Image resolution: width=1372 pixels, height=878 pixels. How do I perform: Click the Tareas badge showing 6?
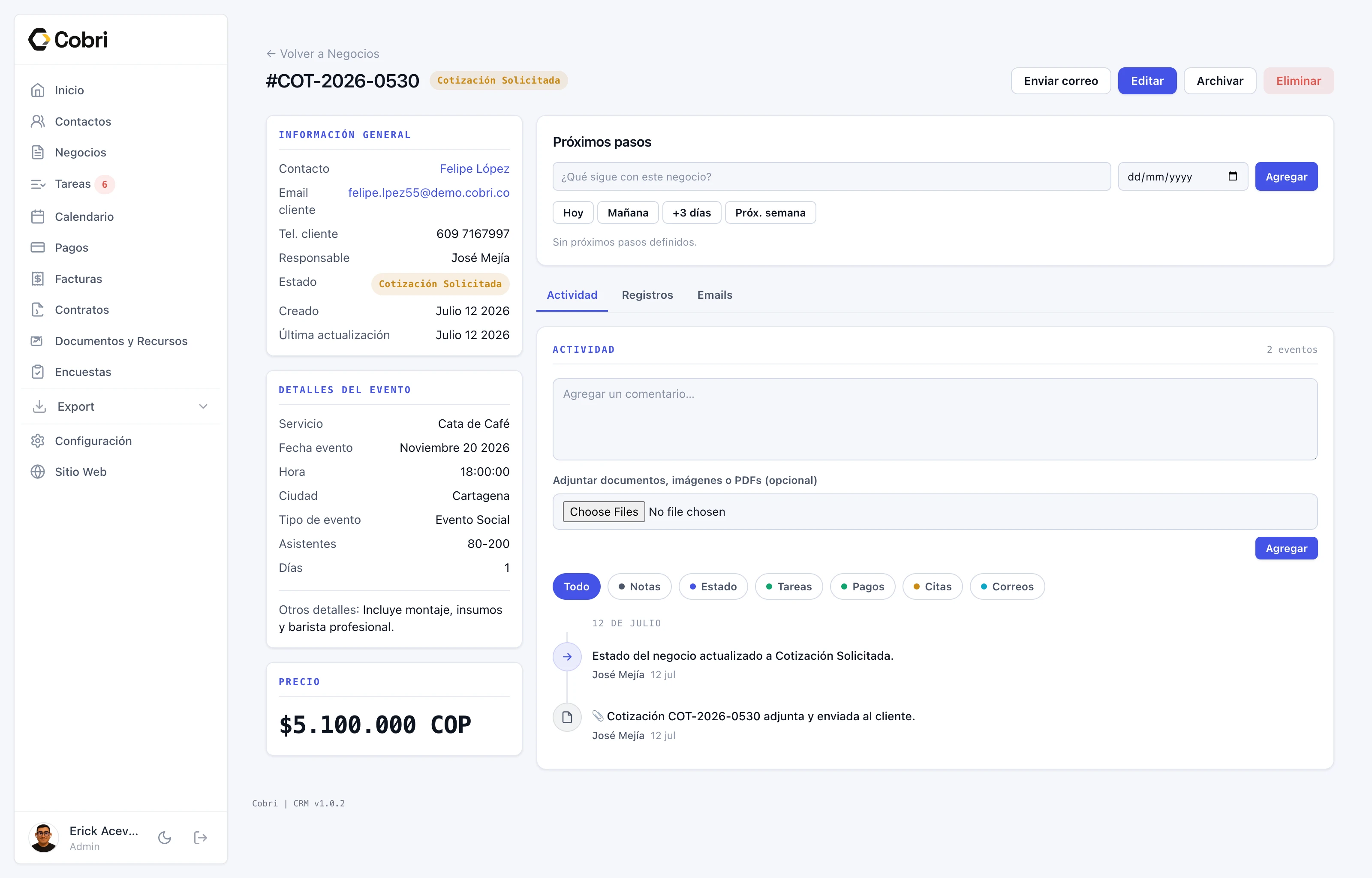click(x=104, y=184)
